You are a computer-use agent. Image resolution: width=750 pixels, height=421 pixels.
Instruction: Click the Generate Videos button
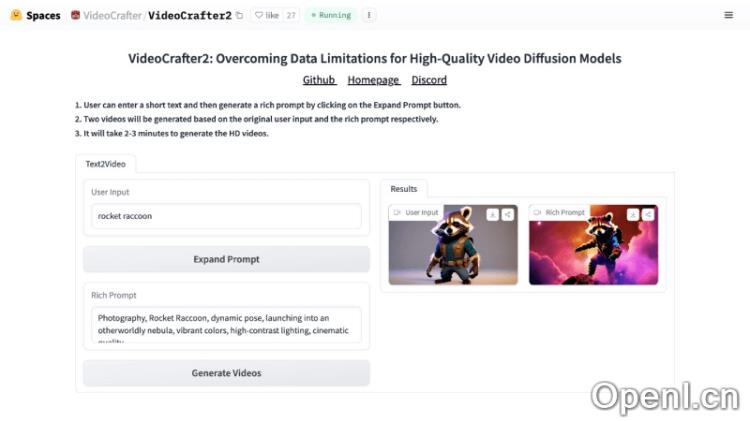click(226, 373)
